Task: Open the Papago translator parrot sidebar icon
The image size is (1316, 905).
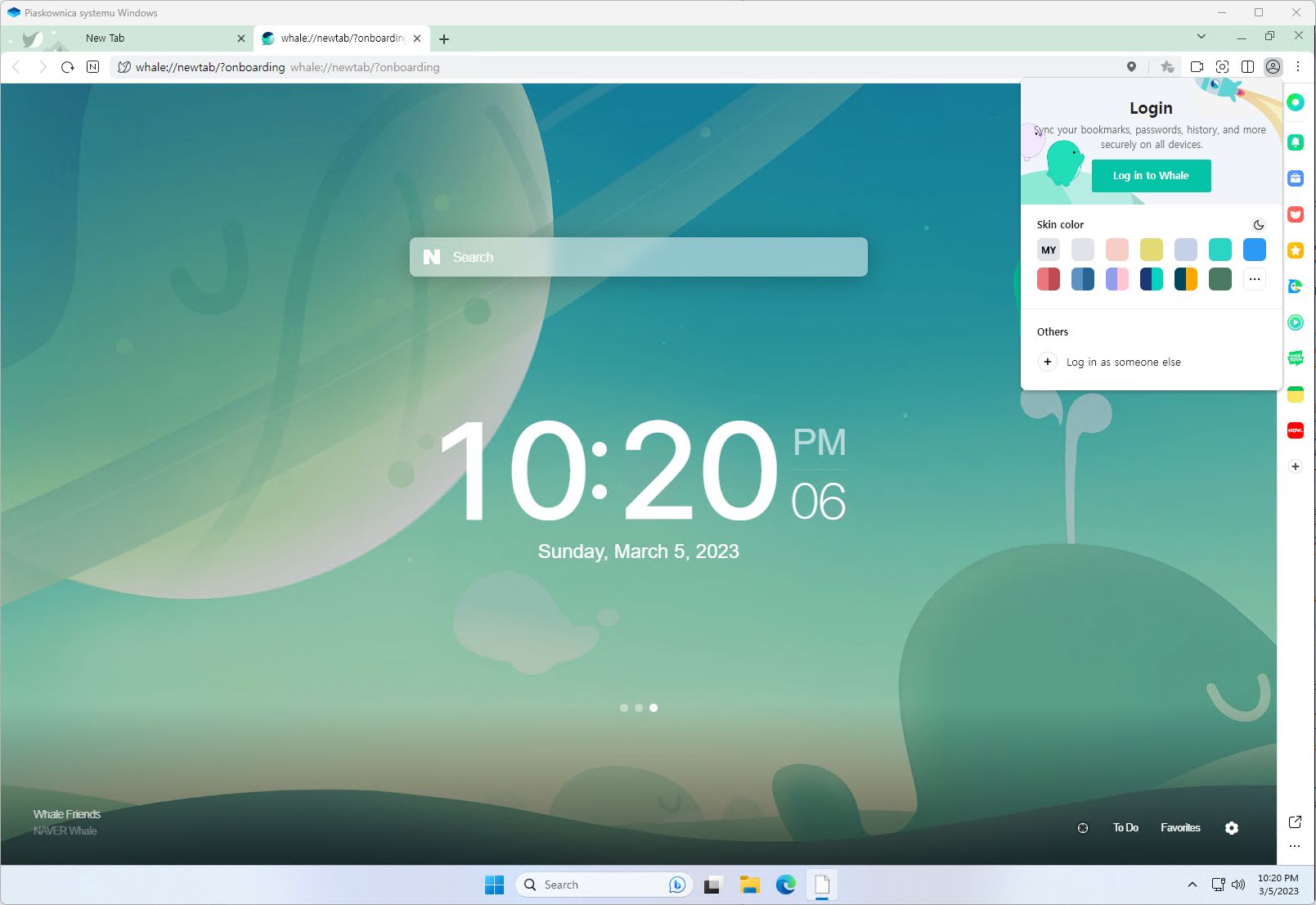Action: 1296,286
